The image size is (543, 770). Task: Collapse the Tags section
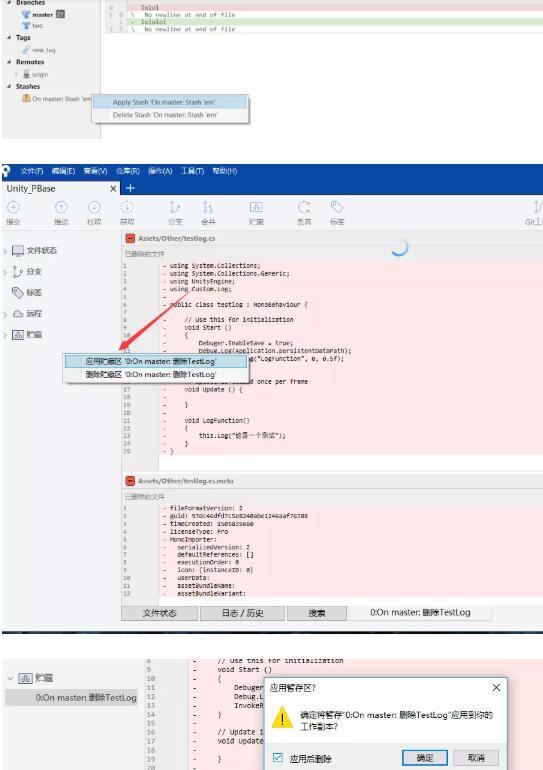coord(9,37)
